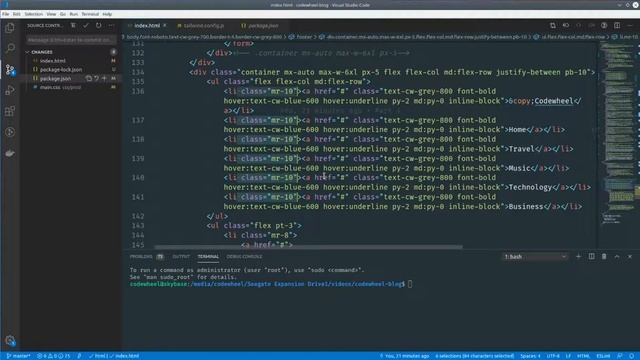The height and width of the screenshot is (360, 640).
Task: Refresh source control with circular arrow icon
Action: coord(98,25)
